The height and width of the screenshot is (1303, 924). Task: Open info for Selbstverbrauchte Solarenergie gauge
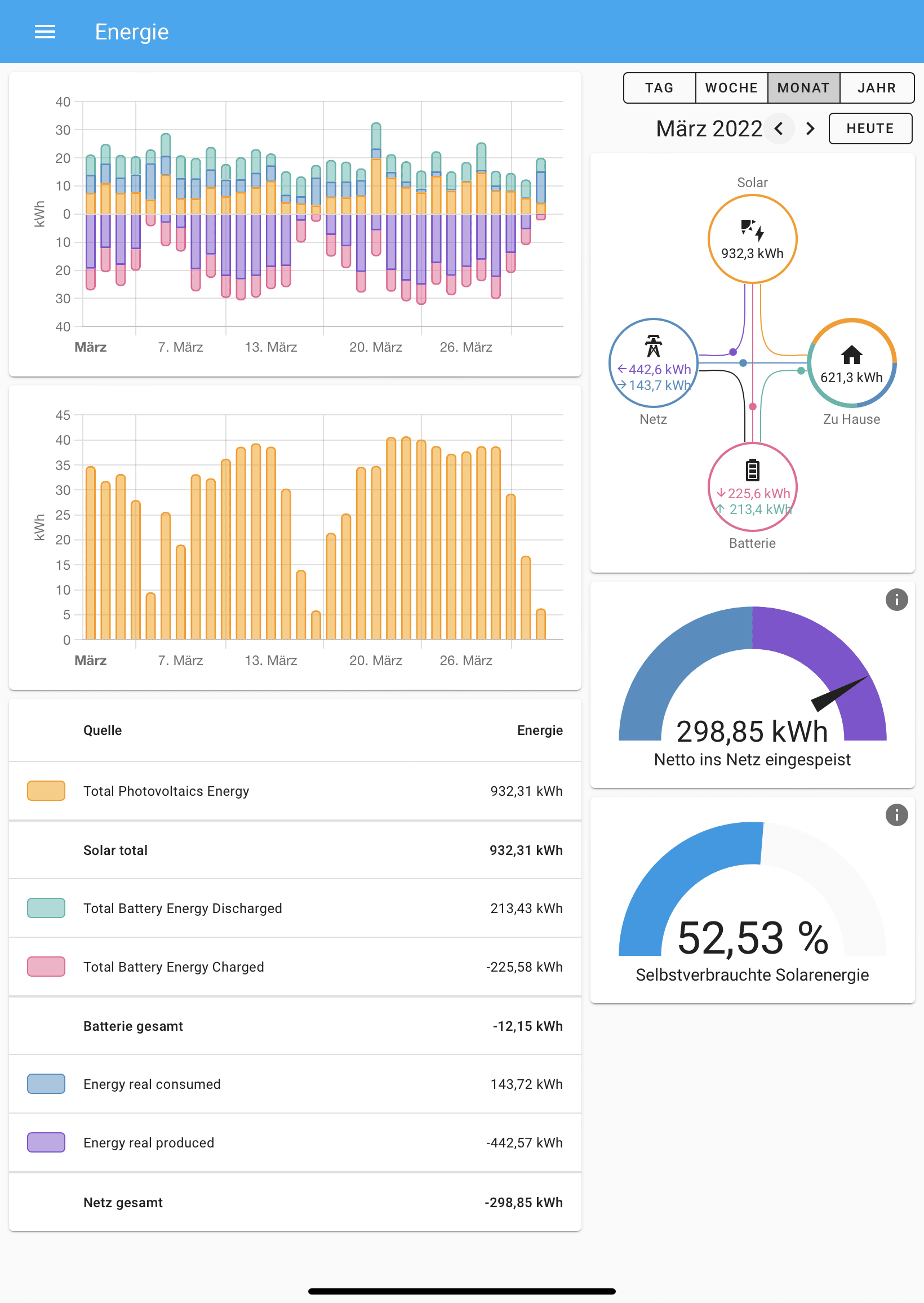(896, 815)
